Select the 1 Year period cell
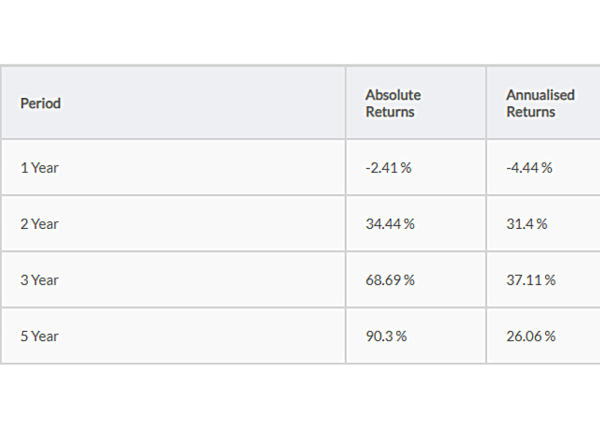Image resolution: width=600 pixels, height=428 pixels. click(40, 168)
